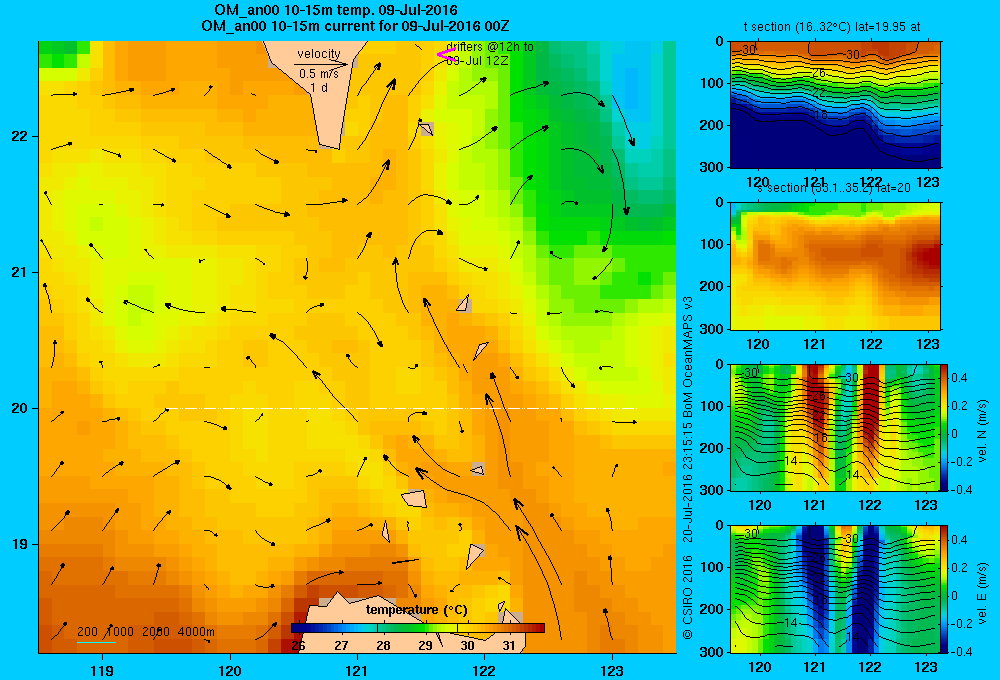
Task: Click latitude label 21 on the main map
Action: tap(19, 272)
